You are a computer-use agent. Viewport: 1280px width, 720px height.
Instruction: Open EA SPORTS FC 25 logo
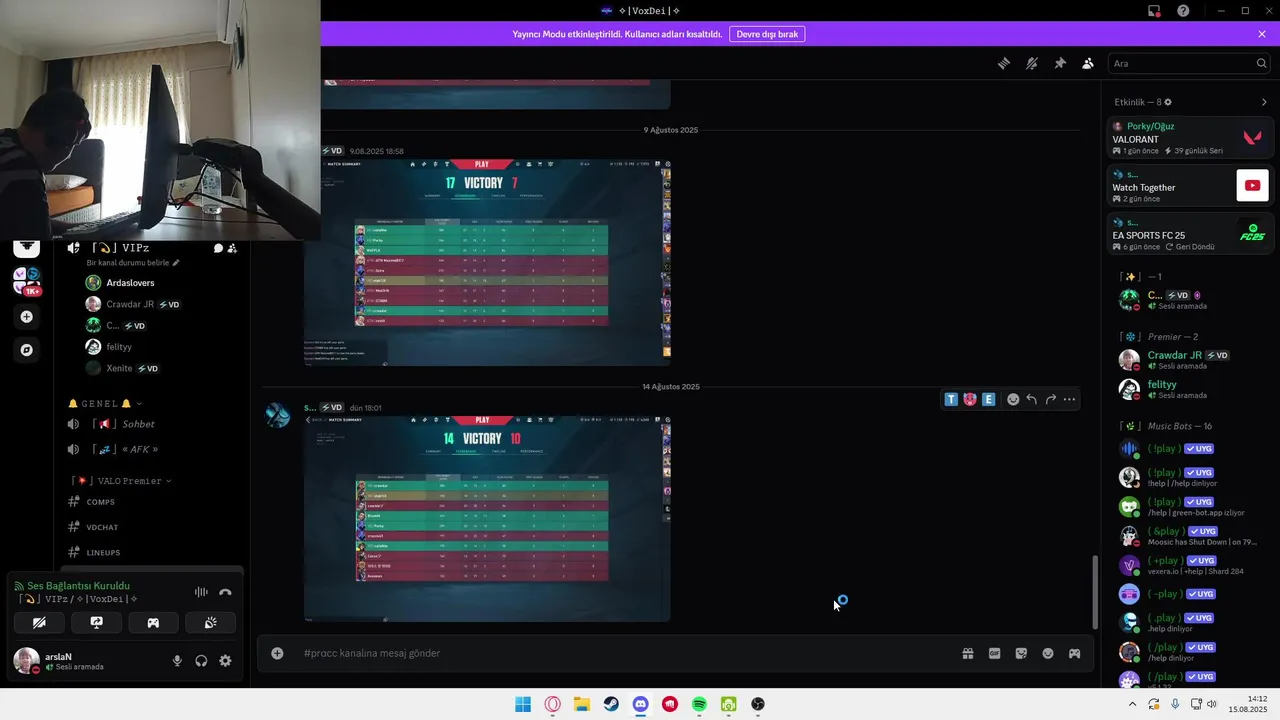(x=1252, y=232)
